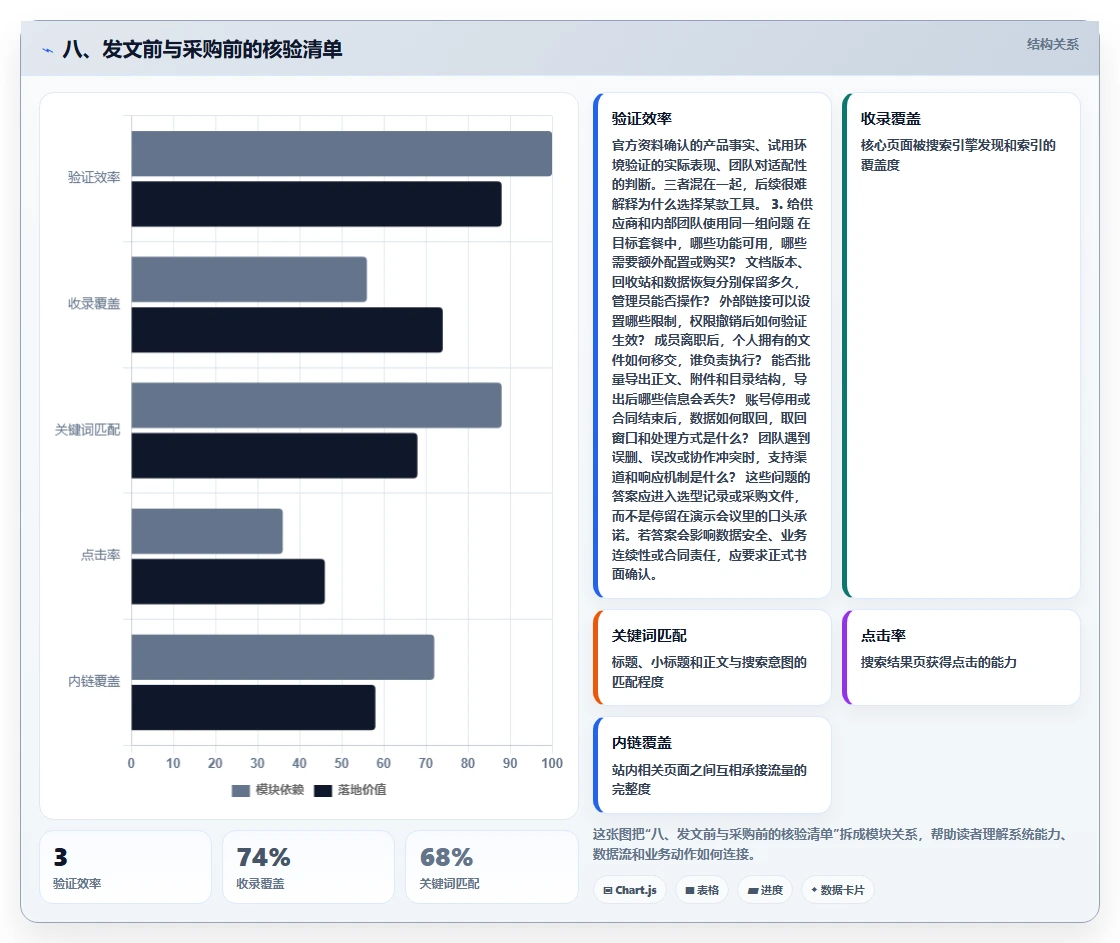Click the 验证效率 y-axis label
1120x943 pixels.
94,177
